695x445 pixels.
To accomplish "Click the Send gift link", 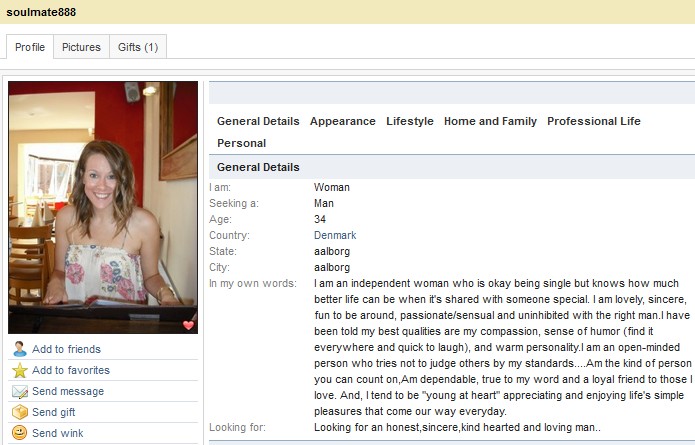I will coord(54,412).
